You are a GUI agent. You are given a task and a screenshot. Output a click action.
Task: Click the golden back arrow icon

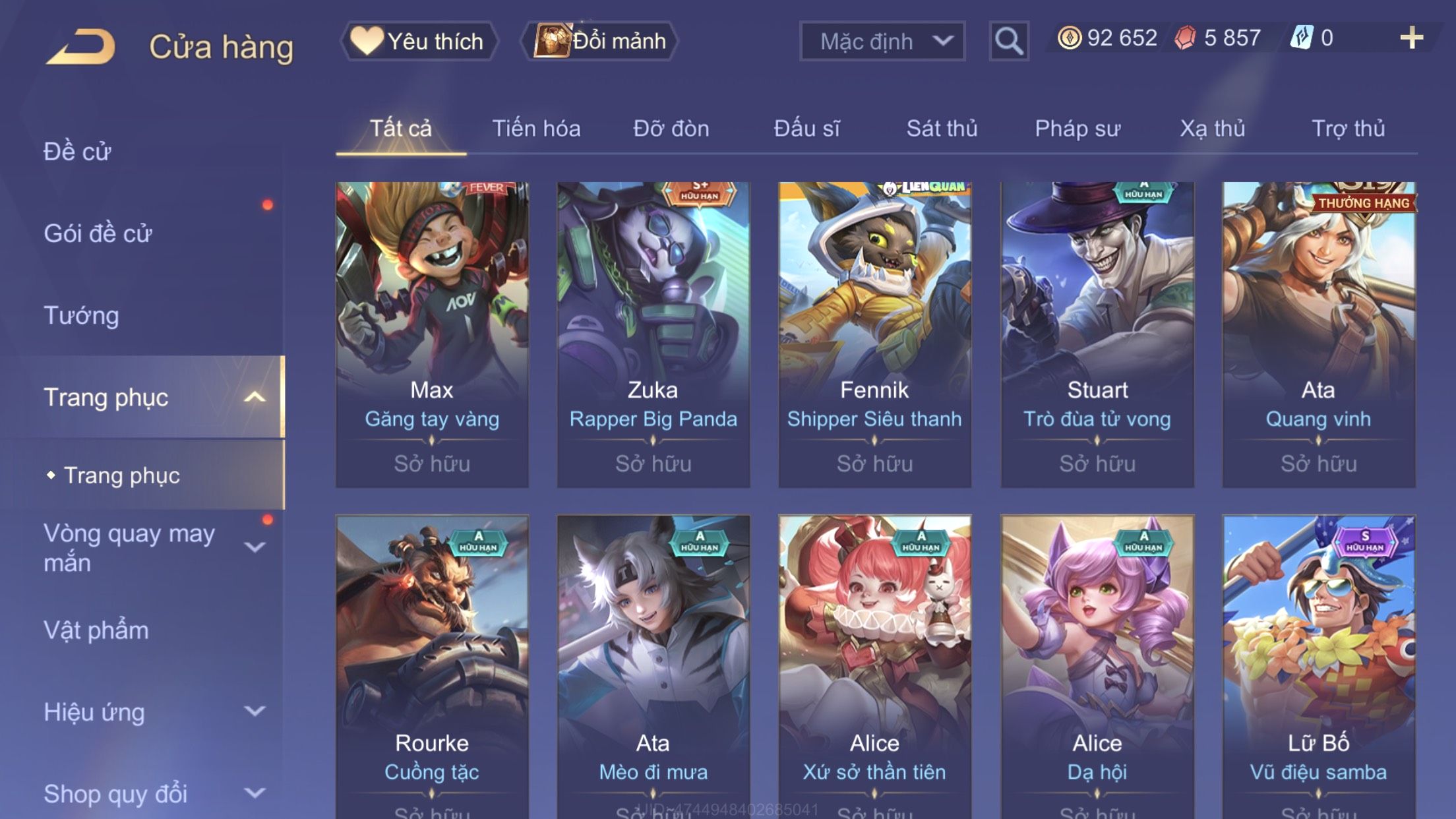click(81, 46)
